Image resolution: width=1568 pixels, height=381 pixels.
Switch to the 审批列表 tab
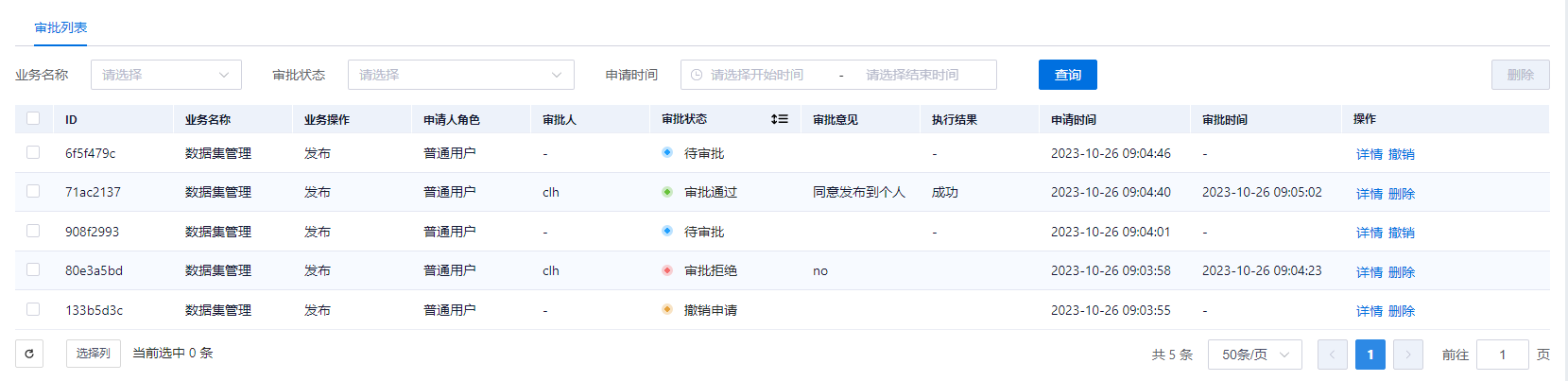(x=60, y=27)
